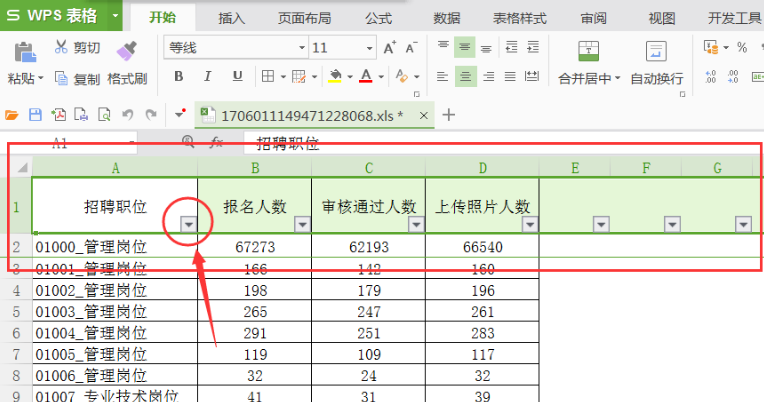Screen dimensions: 764x402
Task: Select column B header
Action: pyautogui.click(x=255, y=168)
